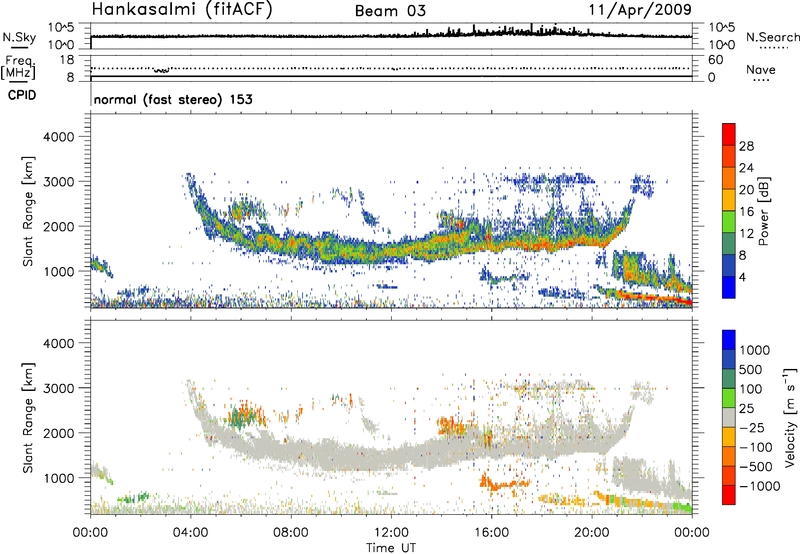Click the 1000 tick of the velocity panel axis
The width and height of the screenshot is (800, 554).
(x=59, y=478)
